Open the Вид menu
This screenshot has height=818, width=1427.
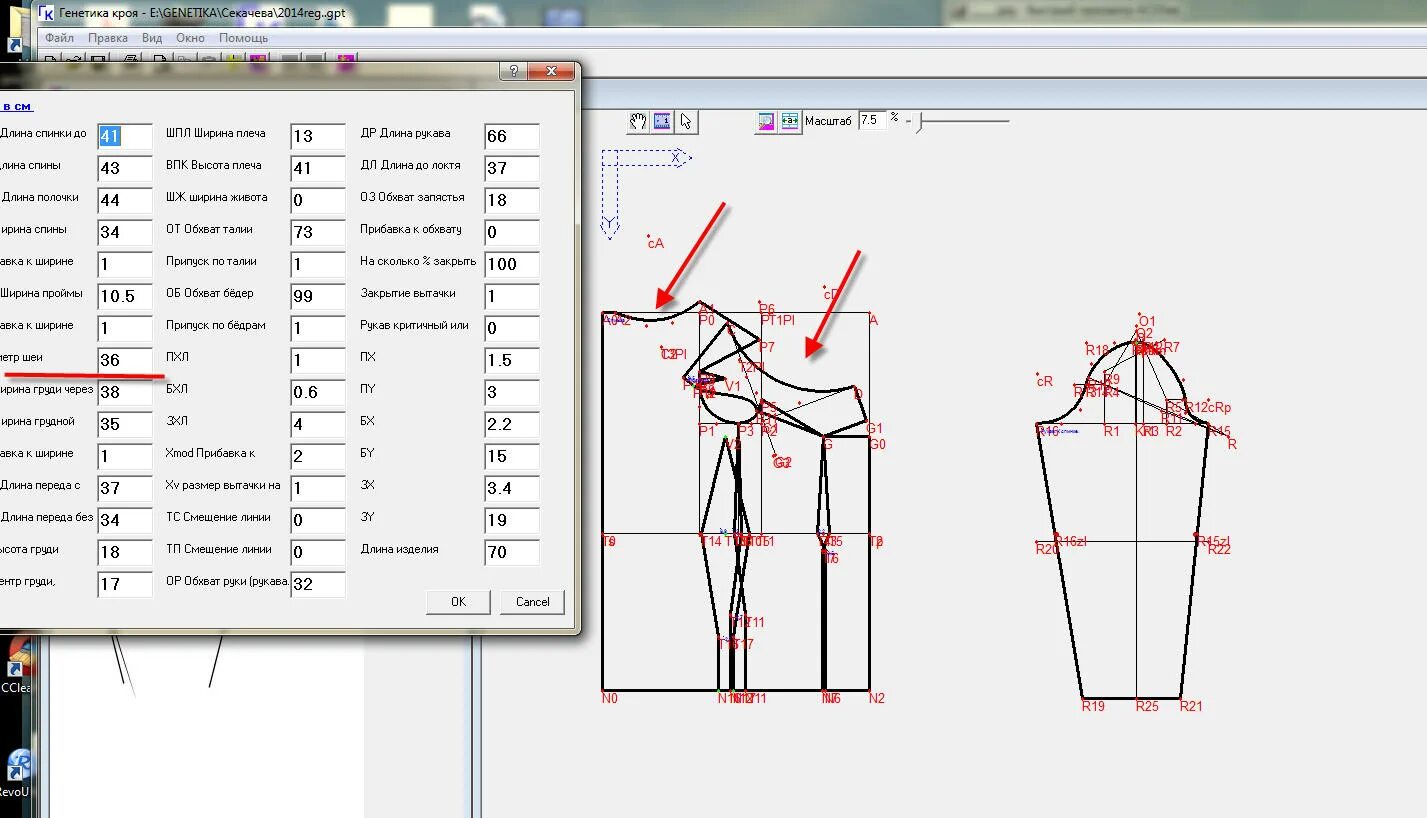(x=152, y=38)
